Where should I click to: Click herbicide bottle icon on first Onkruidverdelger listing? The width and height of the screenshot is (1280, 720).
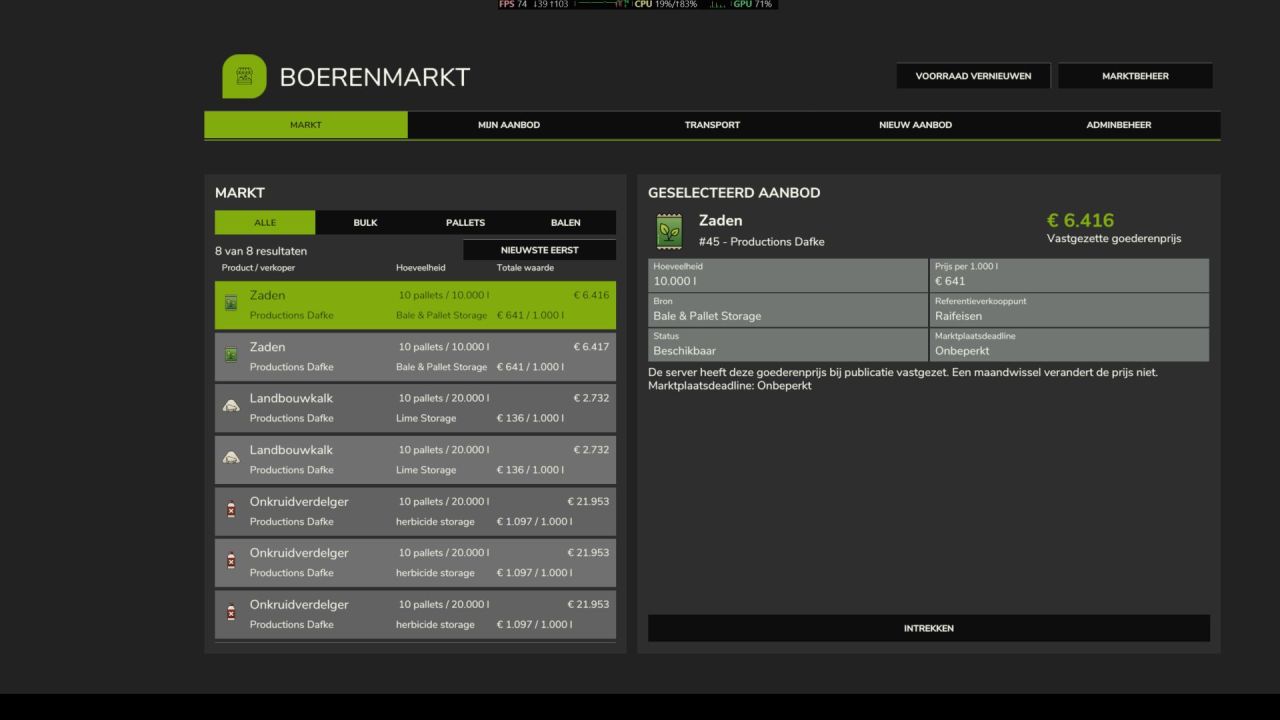231,509
